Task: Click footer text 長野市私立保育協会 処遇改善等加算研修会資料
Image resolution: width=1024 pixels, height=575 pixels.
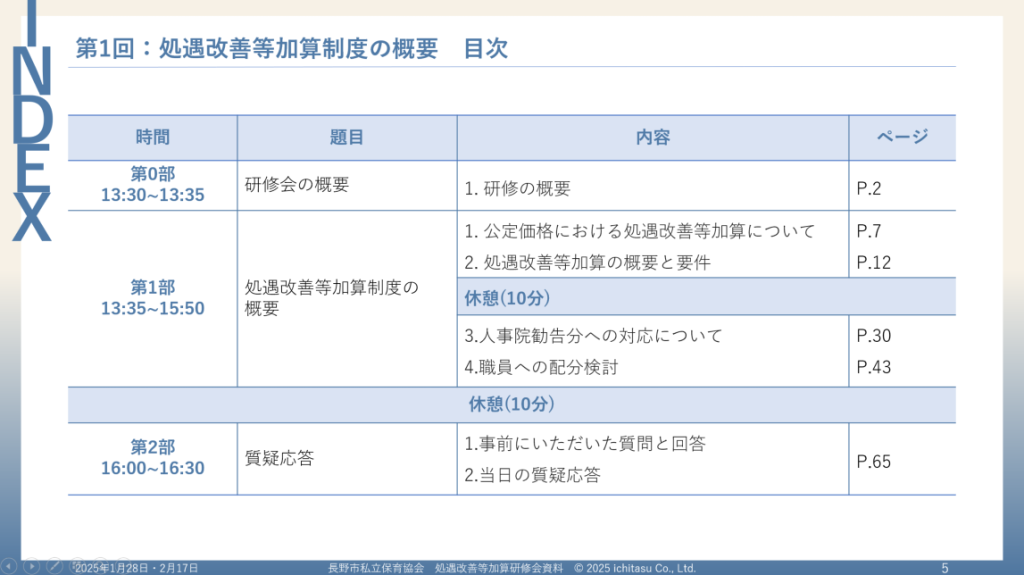Action: (445, 568)
